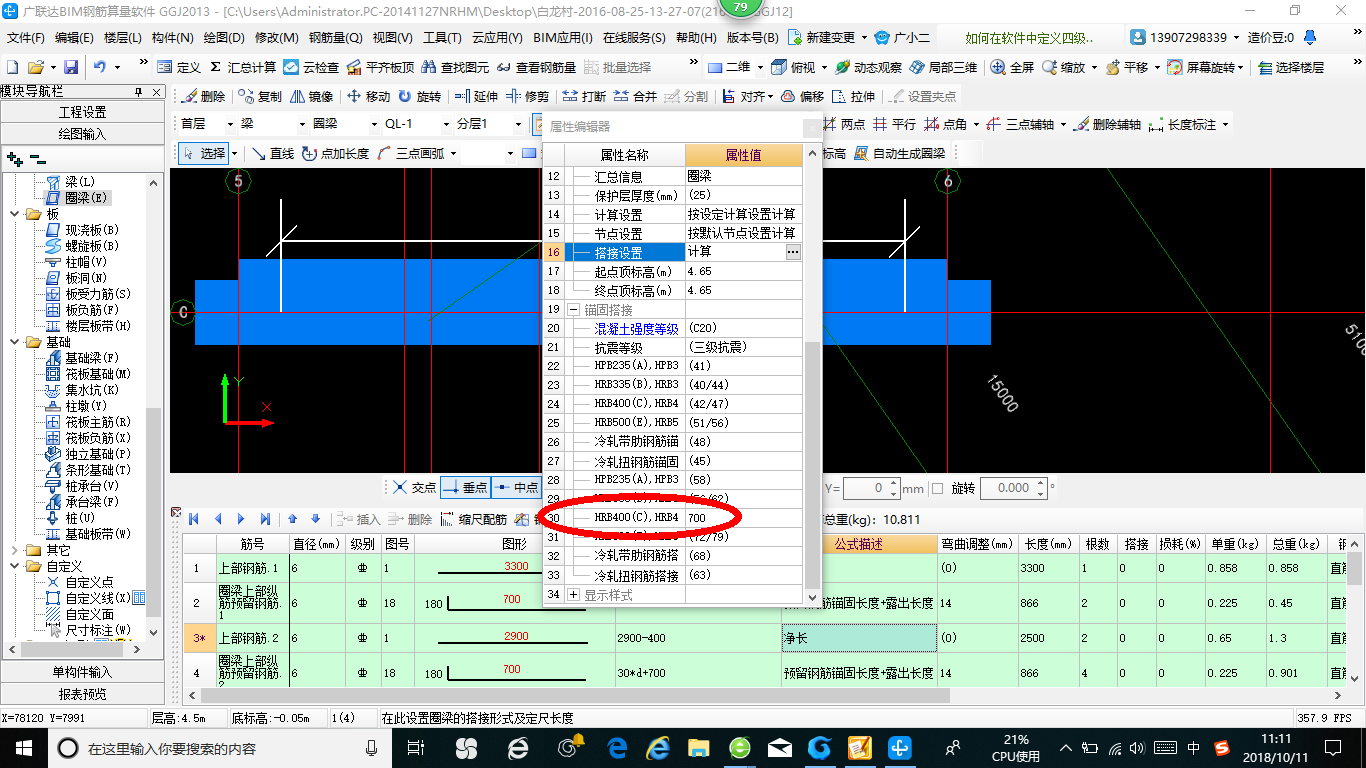This screenshot has width=1366, height=768.
Task: Expand the 显示样式 property group
Action: [574, 595]
